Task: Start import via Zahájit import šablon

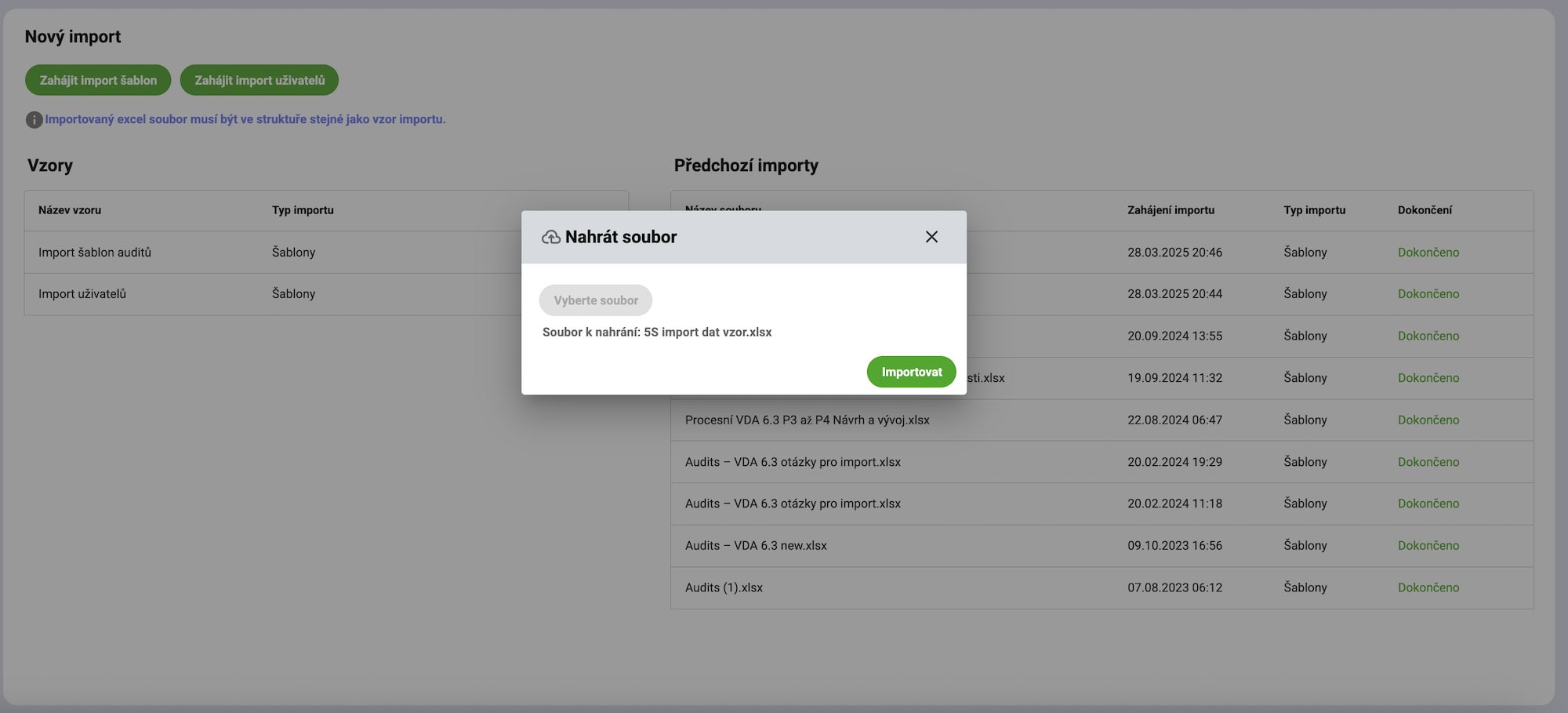Action: point(98,80)
